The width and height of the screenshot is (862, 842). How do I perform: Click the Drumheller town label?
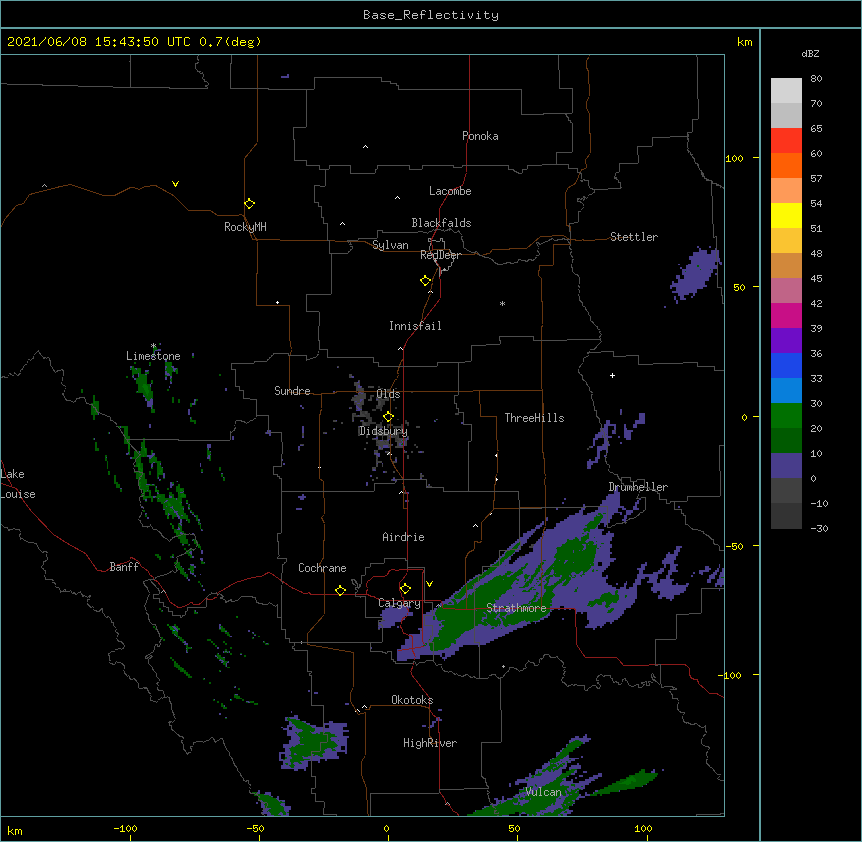coord(638,487)
